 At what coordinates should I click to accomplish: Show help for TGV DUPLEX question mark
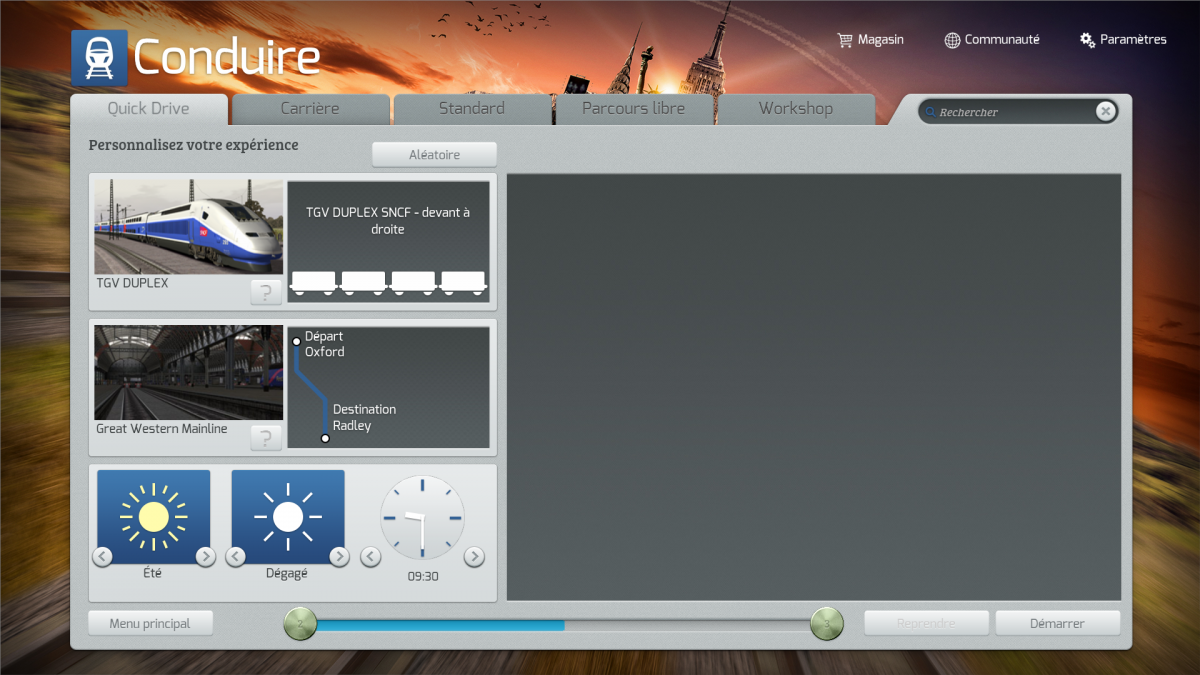(266, 293)
